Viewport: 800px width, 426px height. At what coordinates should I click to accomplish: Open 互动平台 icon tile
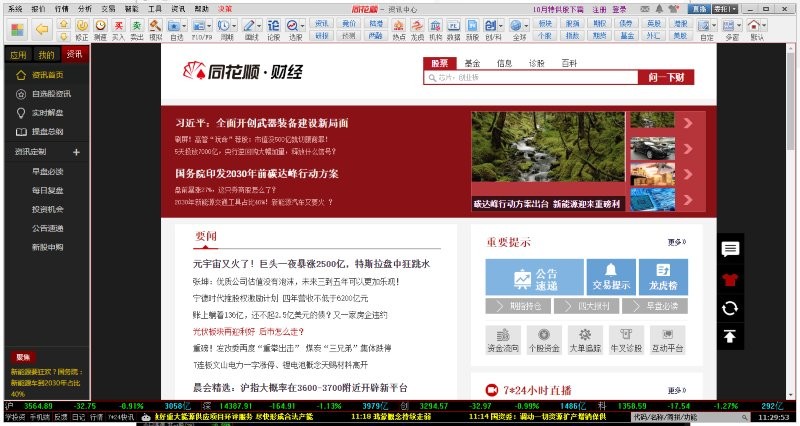[667, 340]
